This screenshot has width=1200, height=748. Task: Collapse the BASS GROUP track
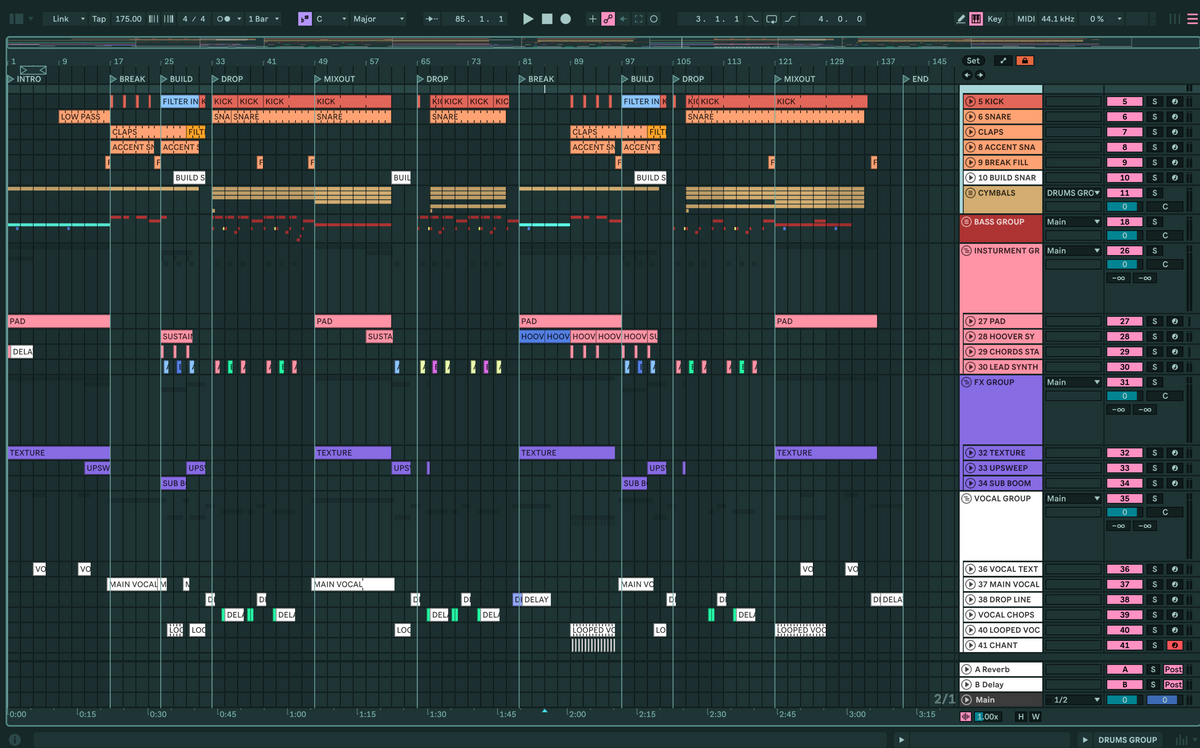pyautogui.click(x=967, y=222)
